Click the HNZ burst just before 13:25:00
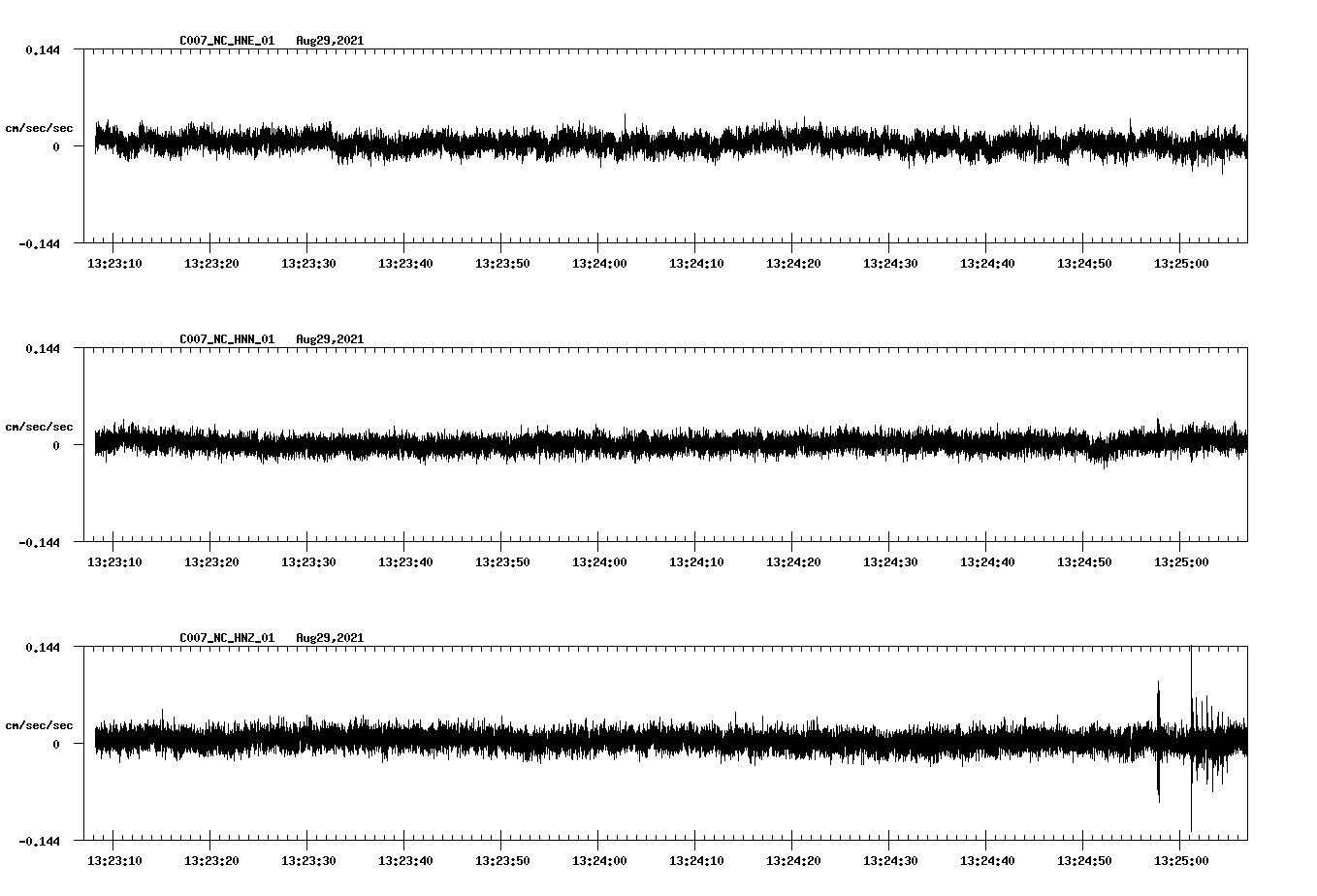The image size is (1317, 896). [1158, 741]
